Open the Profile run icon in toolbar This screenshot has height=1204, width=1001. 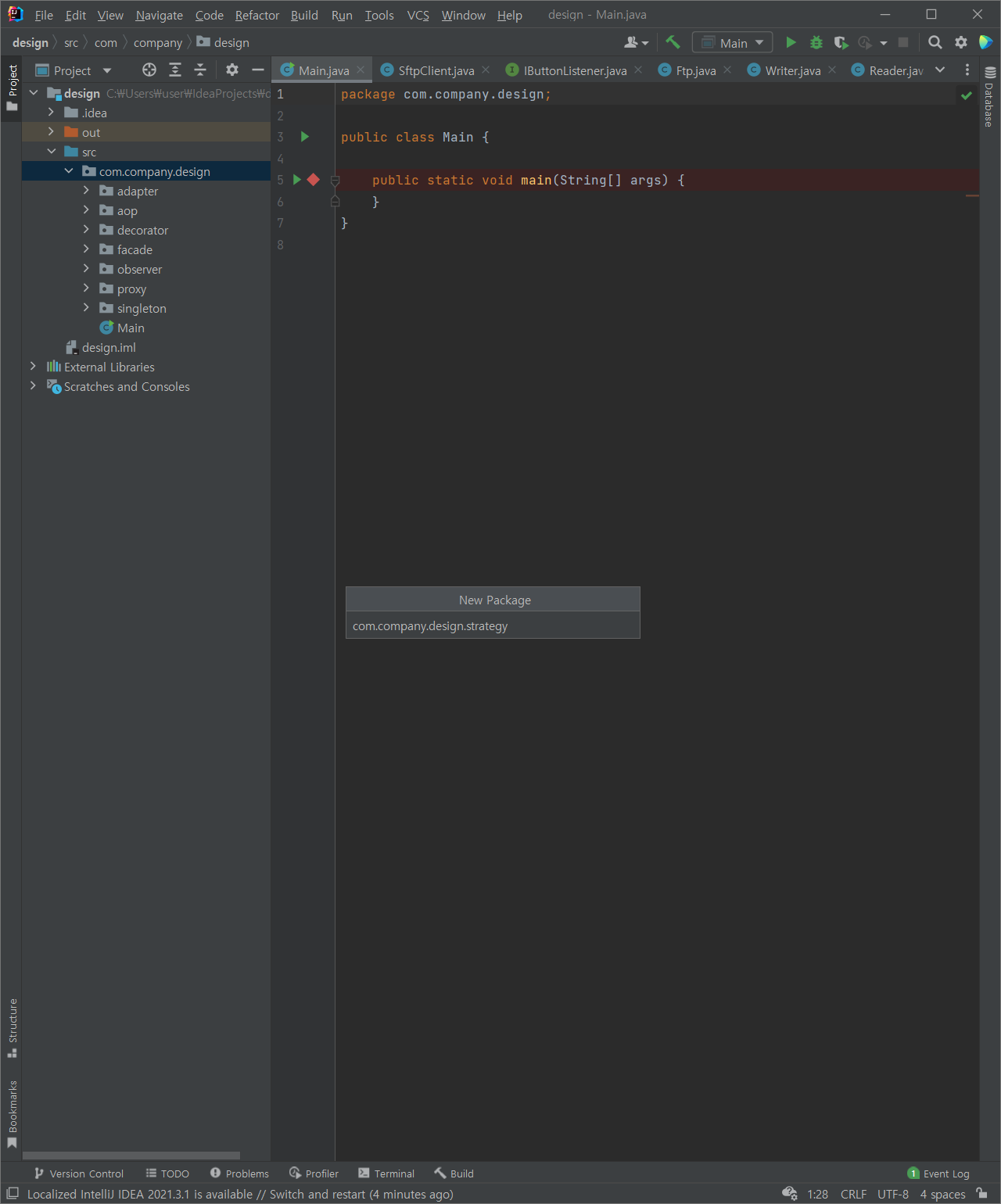pyautogui.click(x=865, y=42)
